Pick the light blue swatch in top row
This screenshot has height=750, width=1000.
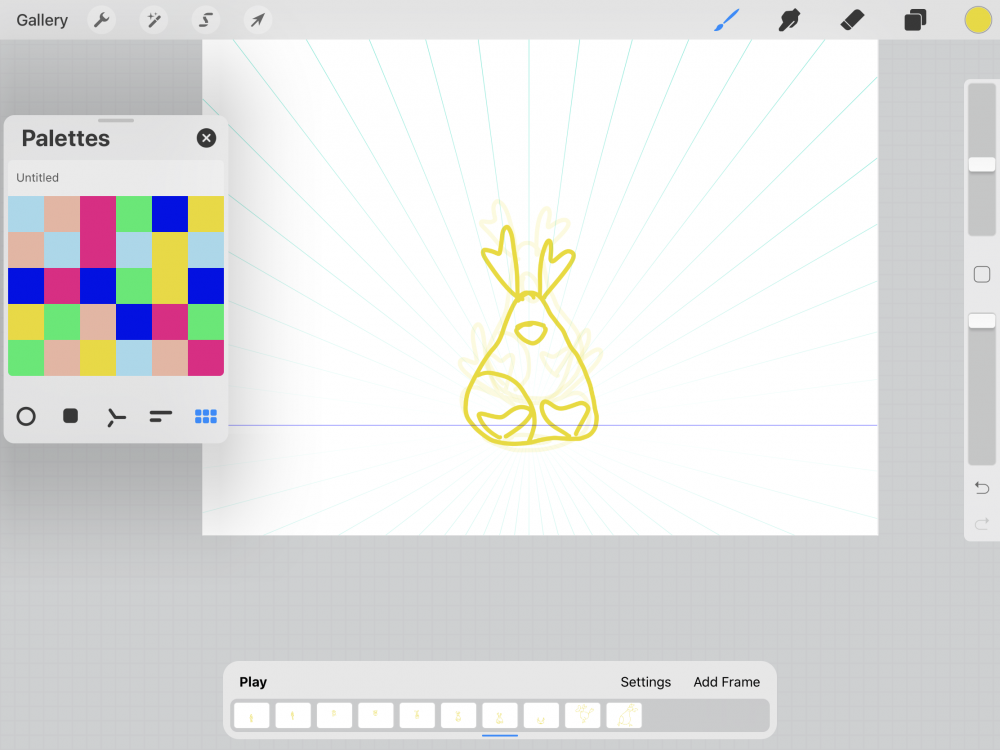click(x=26, y=214)
